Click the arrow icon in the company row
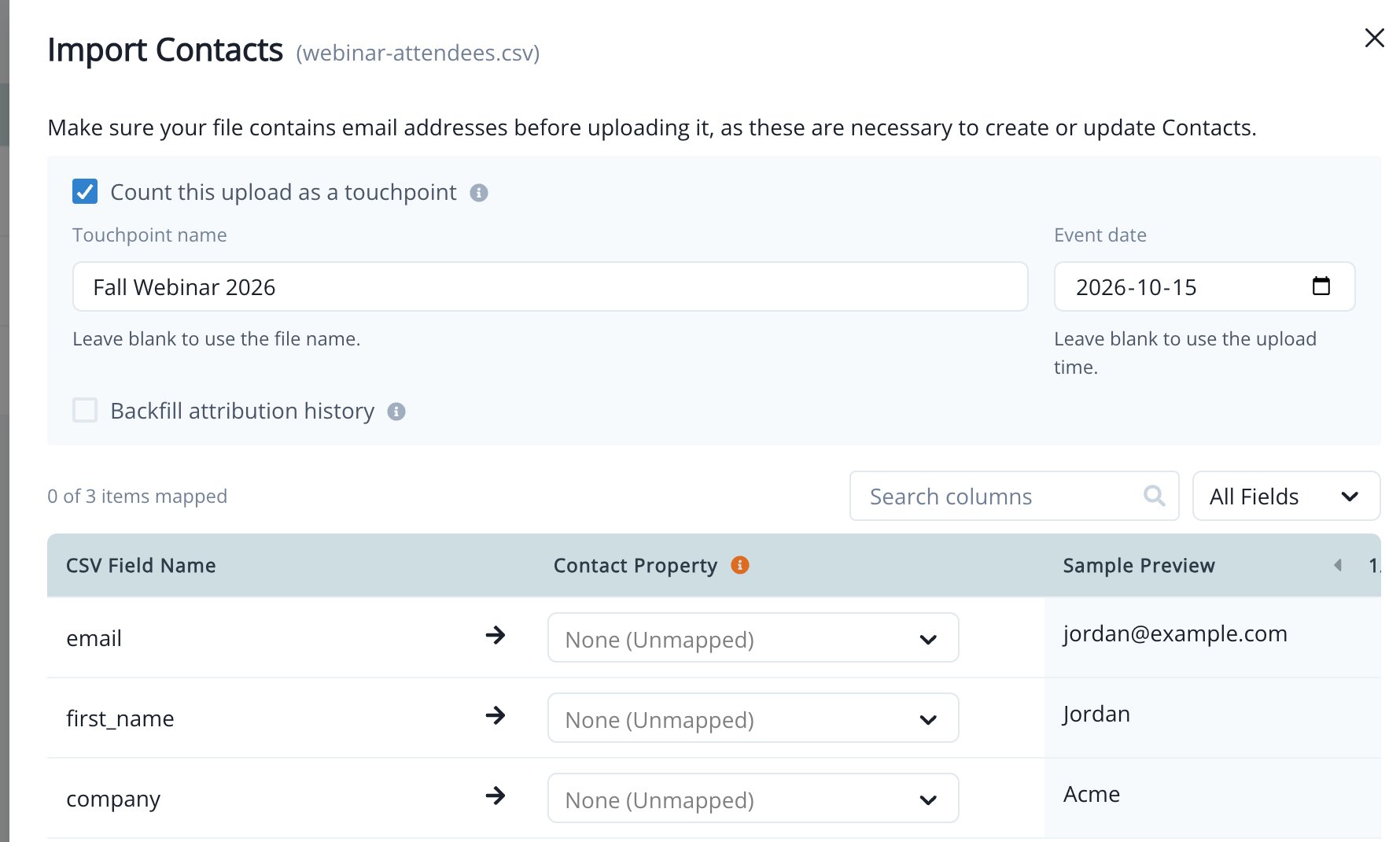The height and width of the screenshot is (842, 1400). click(x=496, y=796)
